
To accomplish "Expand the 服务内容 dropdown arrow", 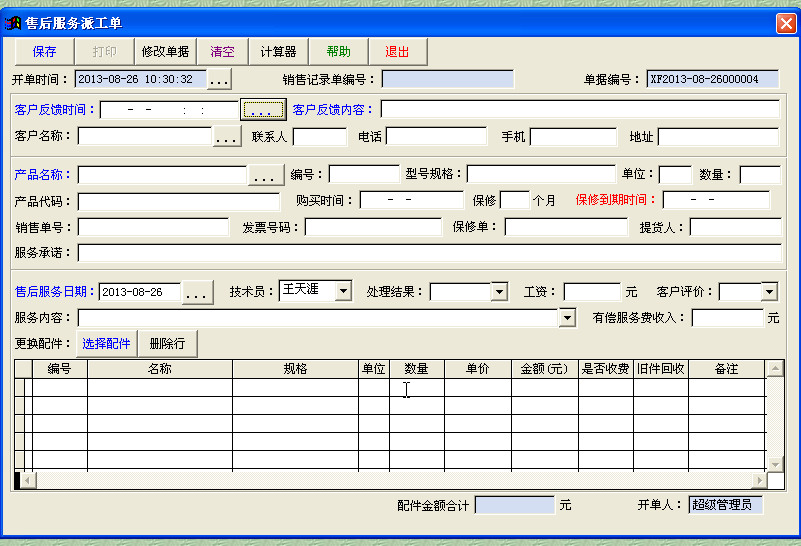I will [x=567, y=318].
